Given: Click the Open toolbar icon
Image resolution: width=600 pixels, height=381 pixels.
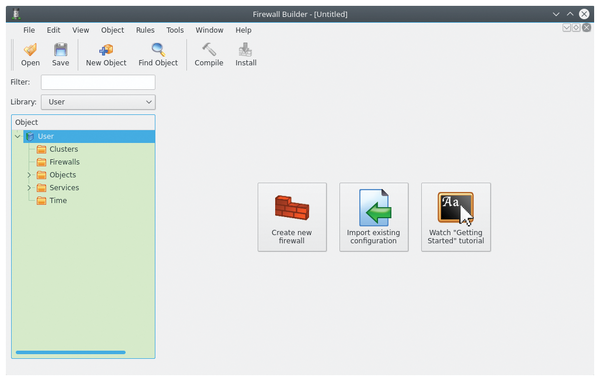Looking at the screenshot, I should click(30, 50).
